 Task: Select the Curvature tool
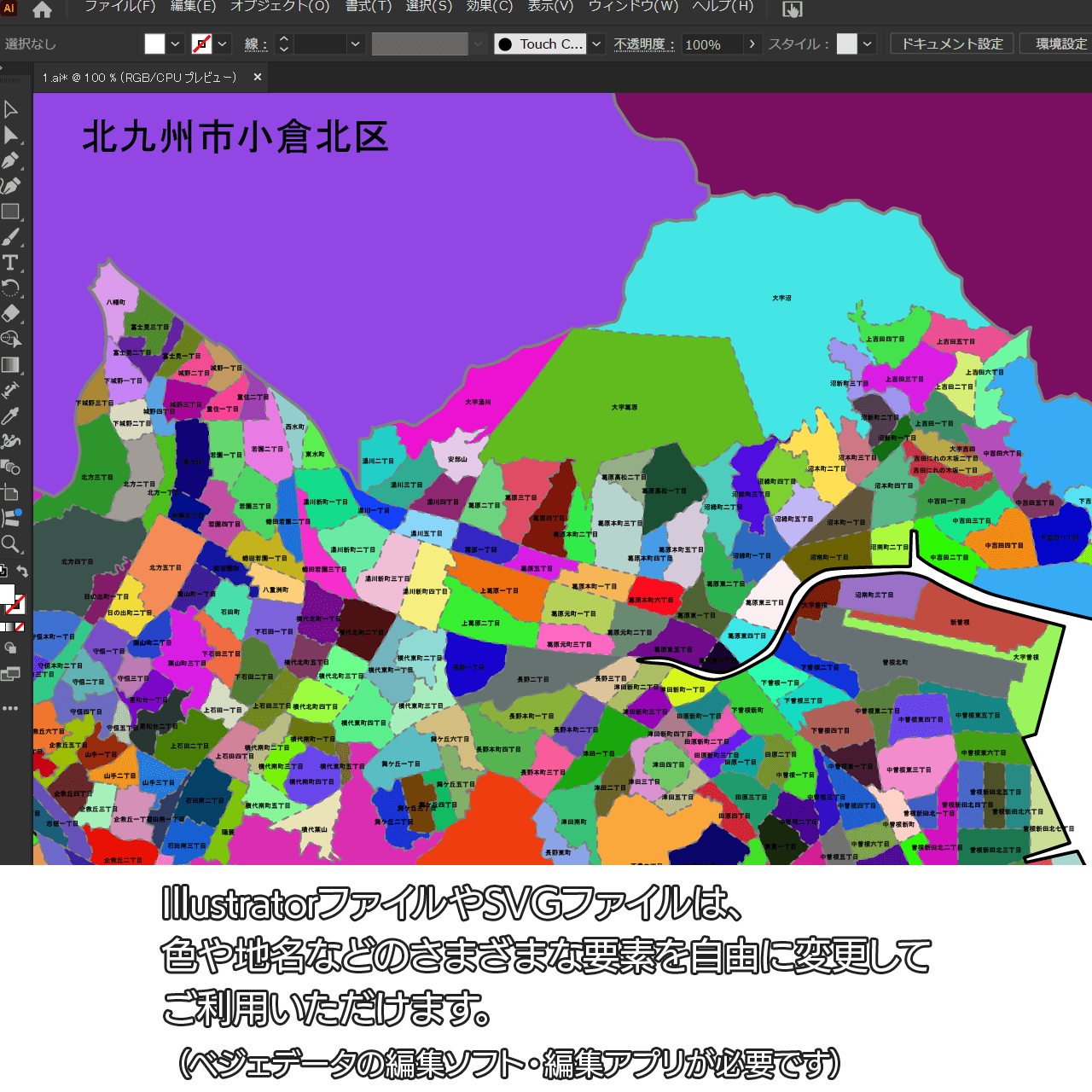pyautogui.click(x=11, y=185)
